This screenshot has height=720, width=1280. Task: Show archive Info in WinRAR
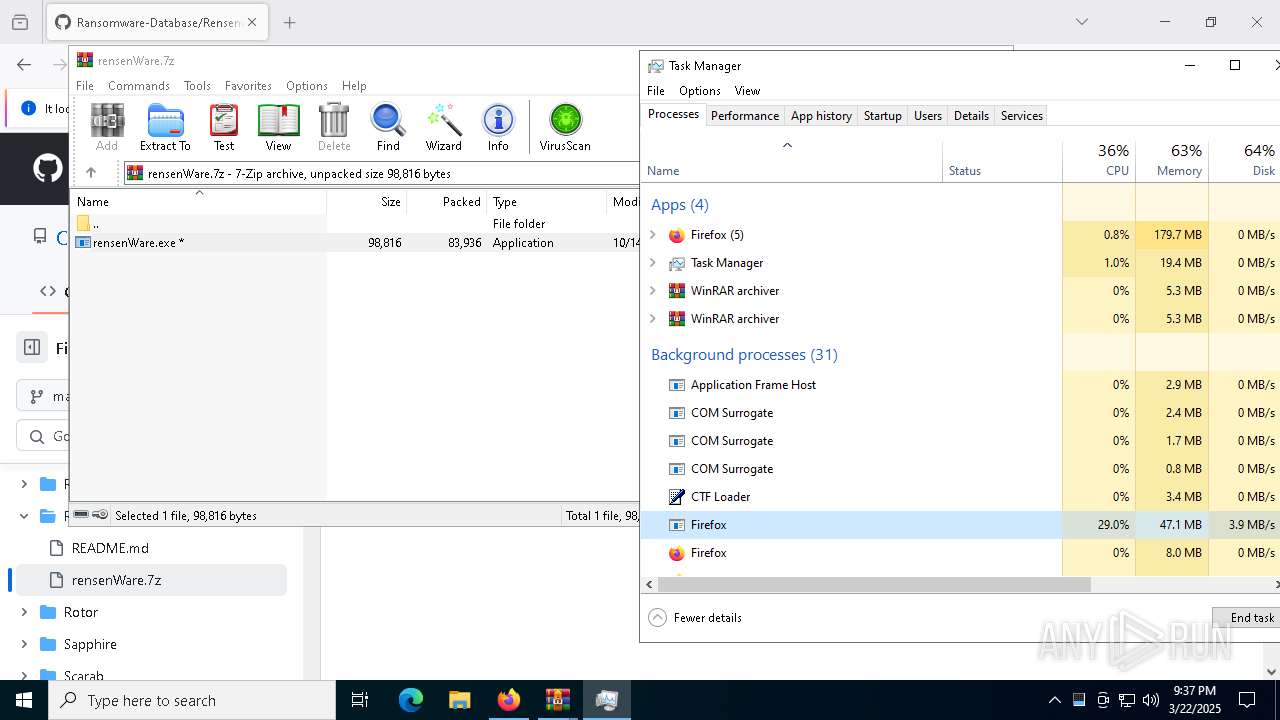pyautogui.click(x=498, y=127)
